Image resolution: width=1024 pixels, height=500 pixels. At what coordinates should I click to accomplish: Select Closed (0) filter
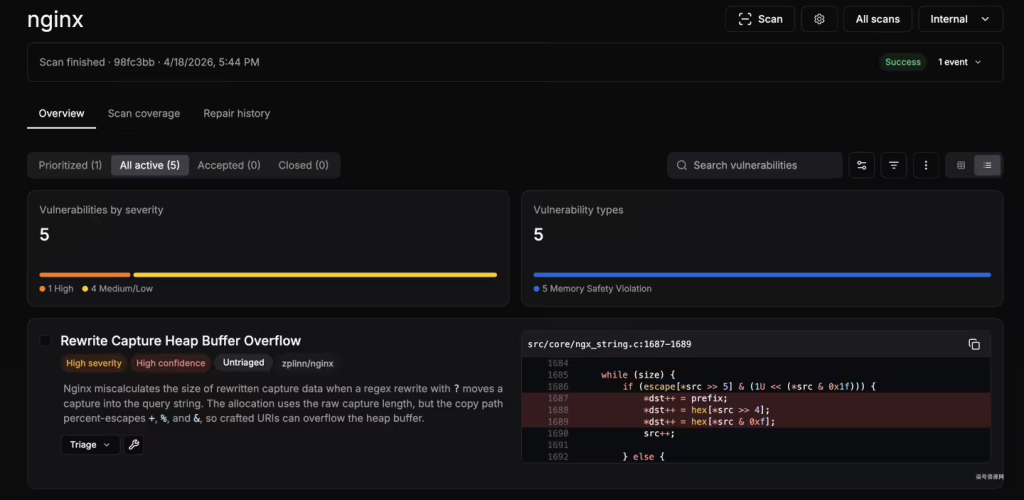(303, 165)
